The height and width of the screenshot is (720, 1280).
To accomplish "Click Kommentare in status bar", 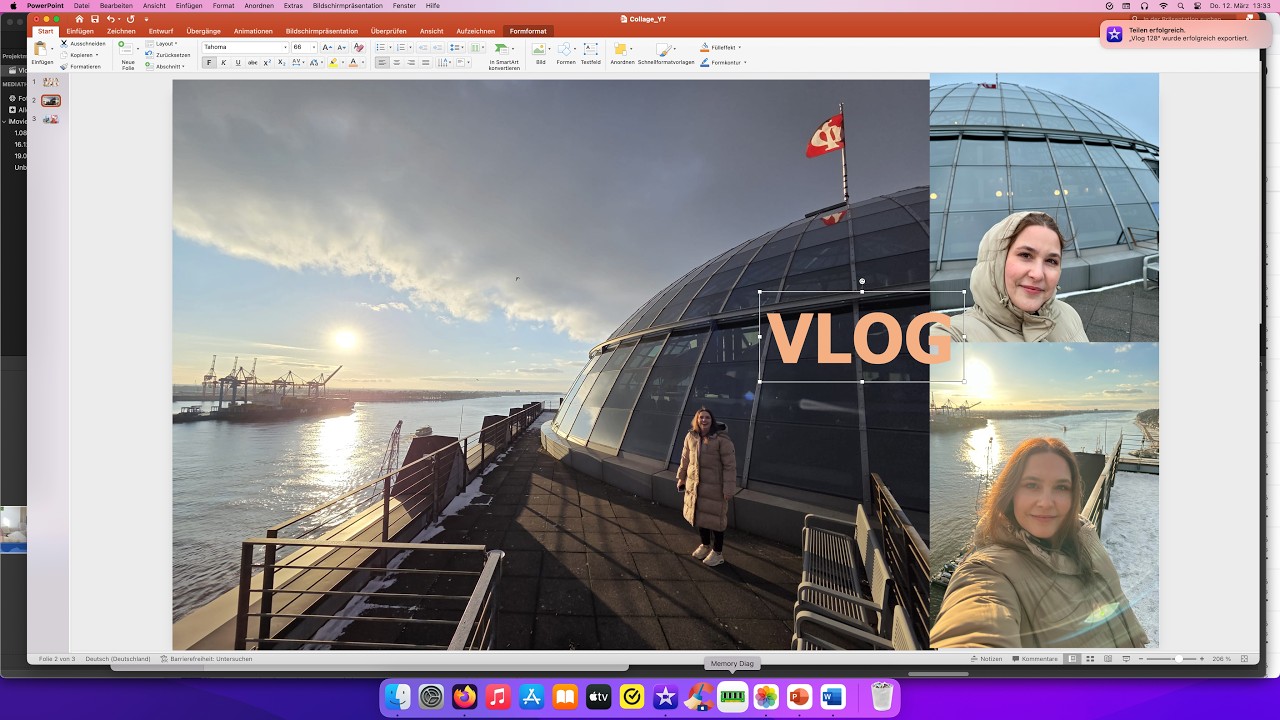I will 1034,659.
